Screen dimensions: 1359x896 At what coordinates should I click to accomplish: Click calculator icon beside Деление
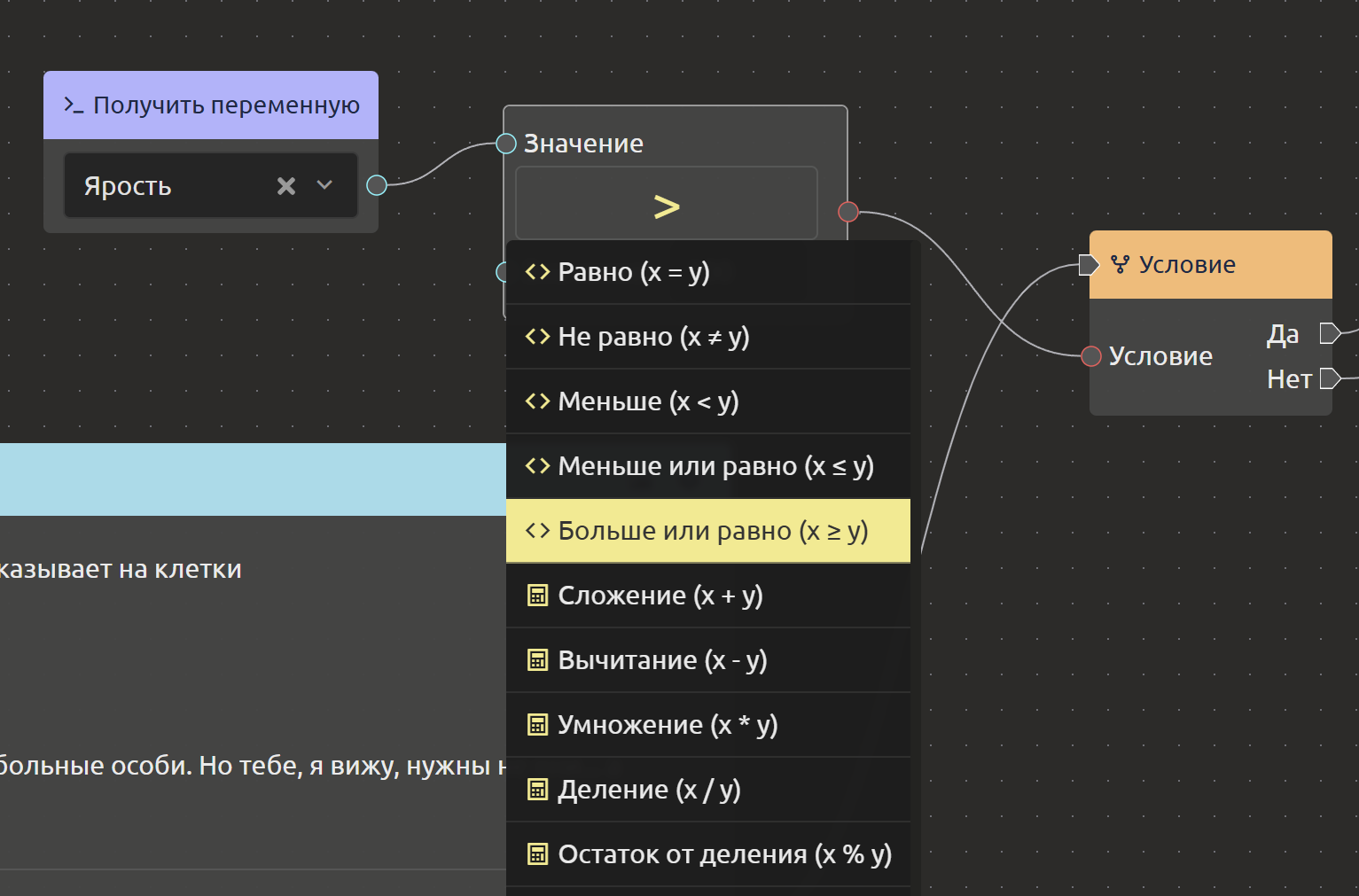tap(537, 790)
